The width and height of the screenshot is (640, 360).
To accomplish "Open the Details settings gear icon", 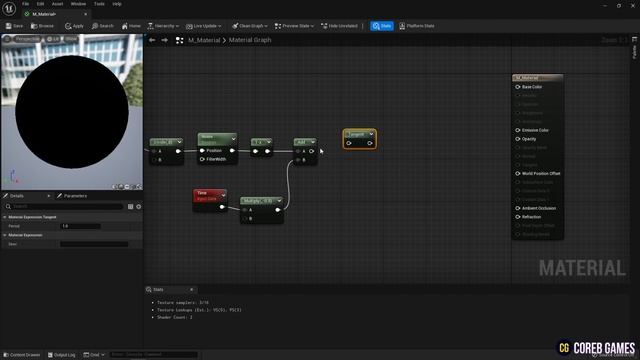I will point(139,207).
